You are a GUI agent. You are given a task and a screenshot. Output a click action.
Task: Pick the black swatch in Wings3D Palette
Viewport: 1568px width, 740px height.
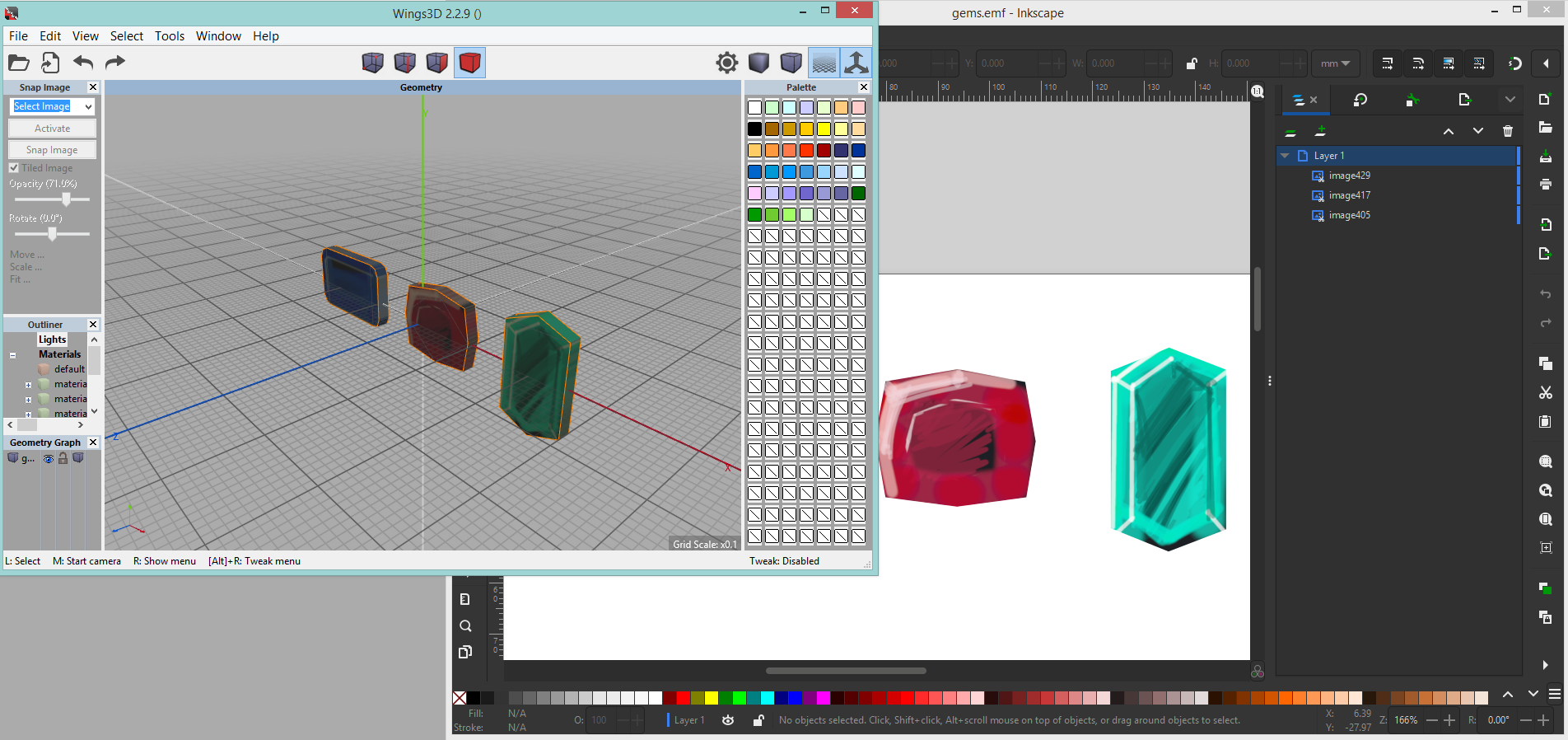point(754,129)
